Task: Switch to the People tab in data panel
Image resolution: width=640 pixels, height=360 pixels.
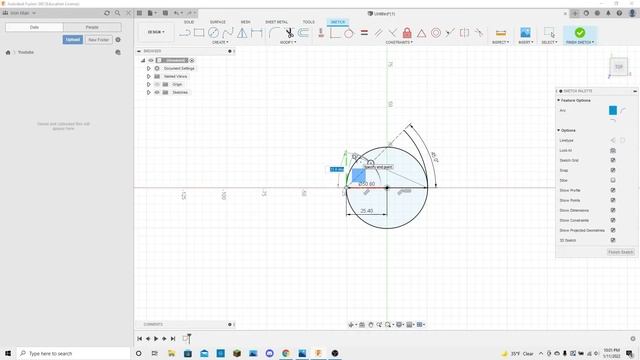Action: [x=92, y=27]
